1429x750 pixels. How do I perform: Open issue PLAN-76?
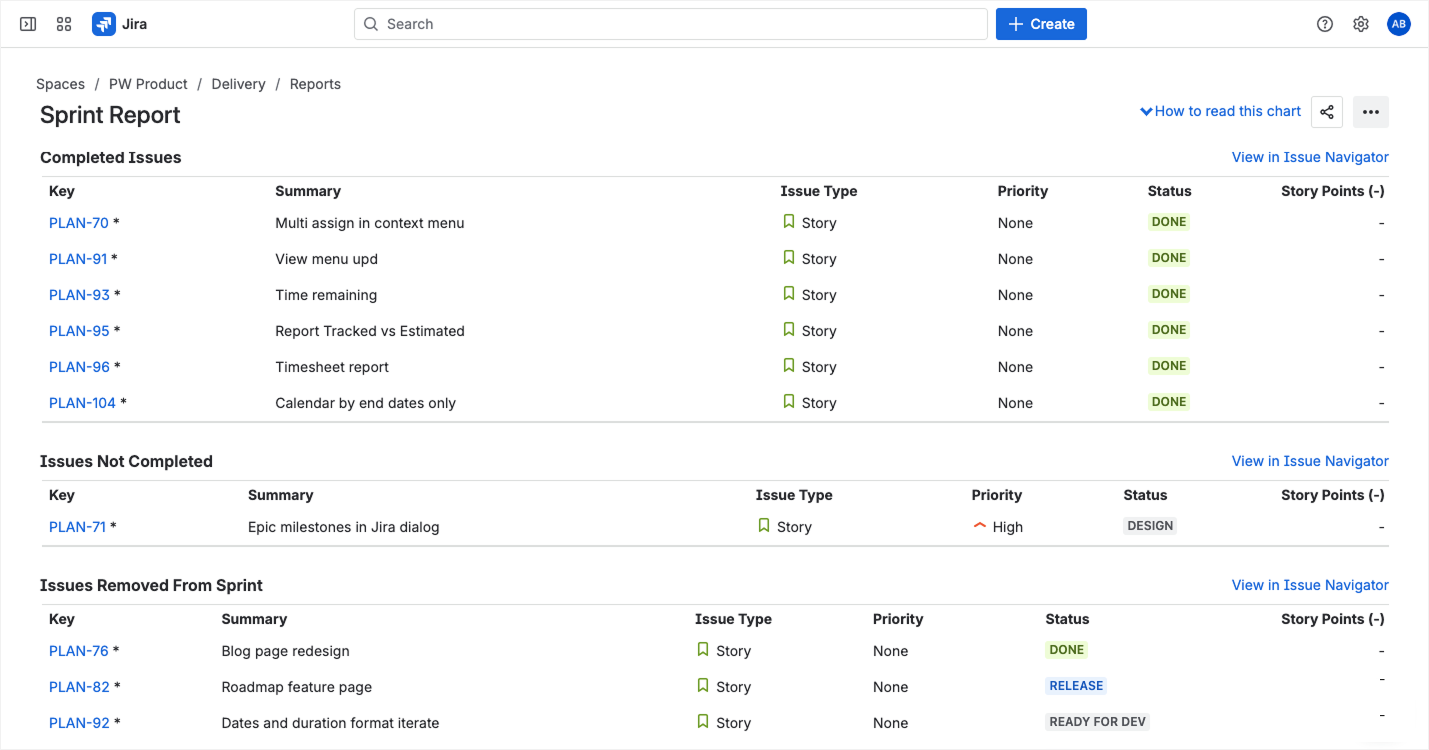click(x=79, y=651)
